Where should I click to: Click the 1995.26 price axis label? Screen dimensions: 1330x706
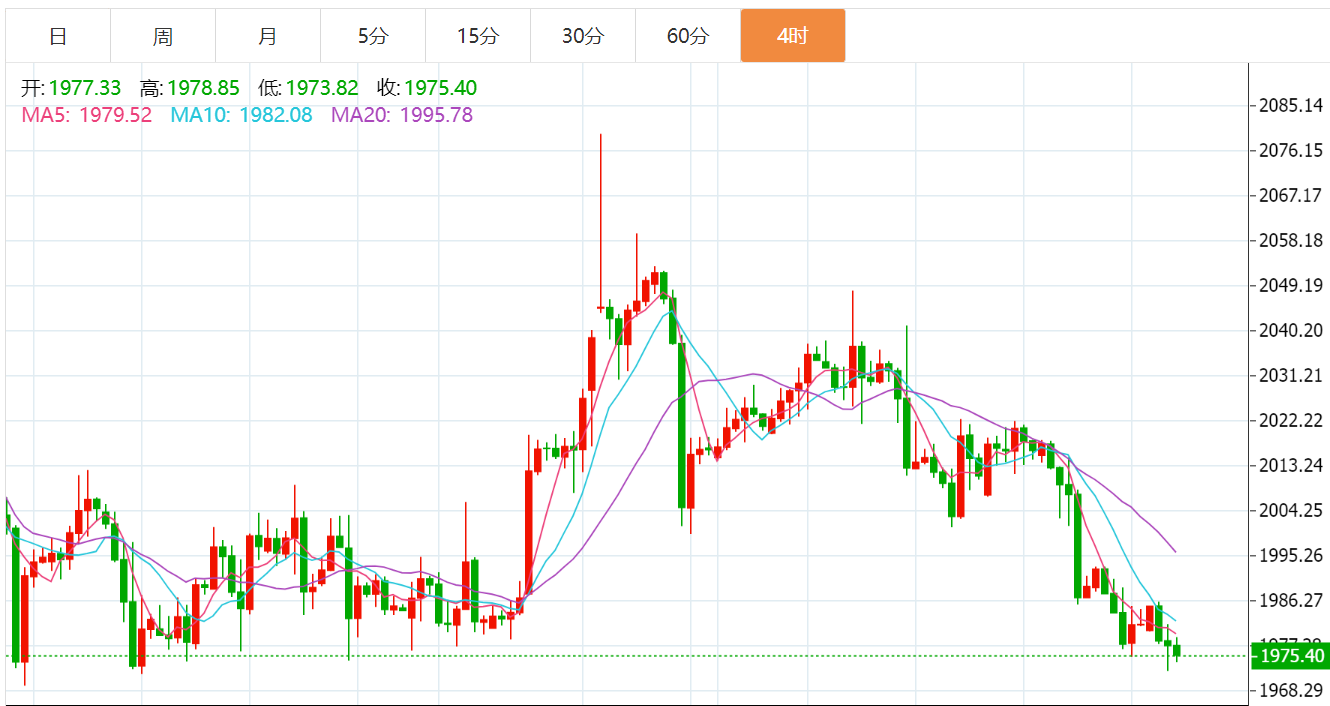(x=1290, y=555)
